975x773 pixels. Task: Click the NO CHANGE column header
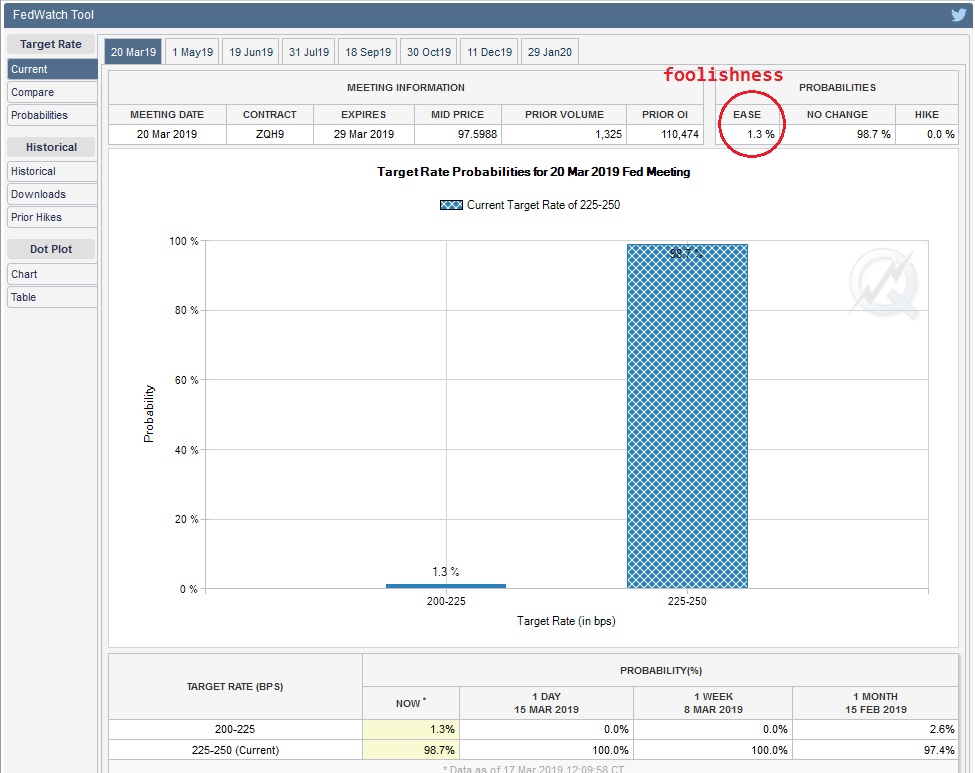(837, 114)
